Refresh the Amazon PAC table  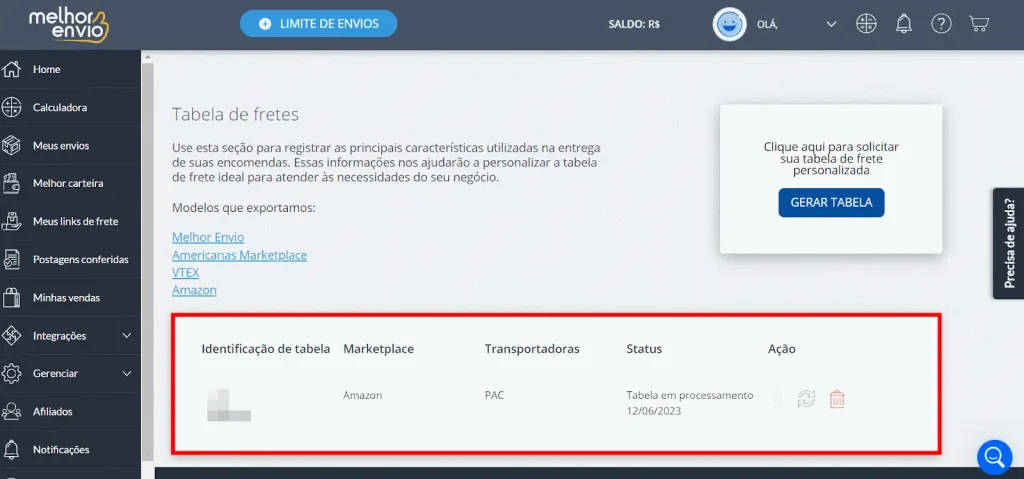pos(807,399)
